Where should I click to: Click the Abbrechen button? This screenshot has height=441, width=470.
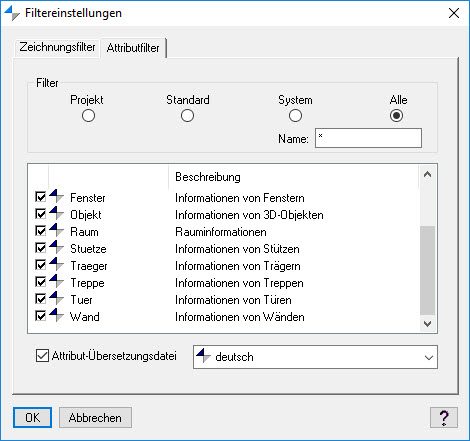click(95, 417)
